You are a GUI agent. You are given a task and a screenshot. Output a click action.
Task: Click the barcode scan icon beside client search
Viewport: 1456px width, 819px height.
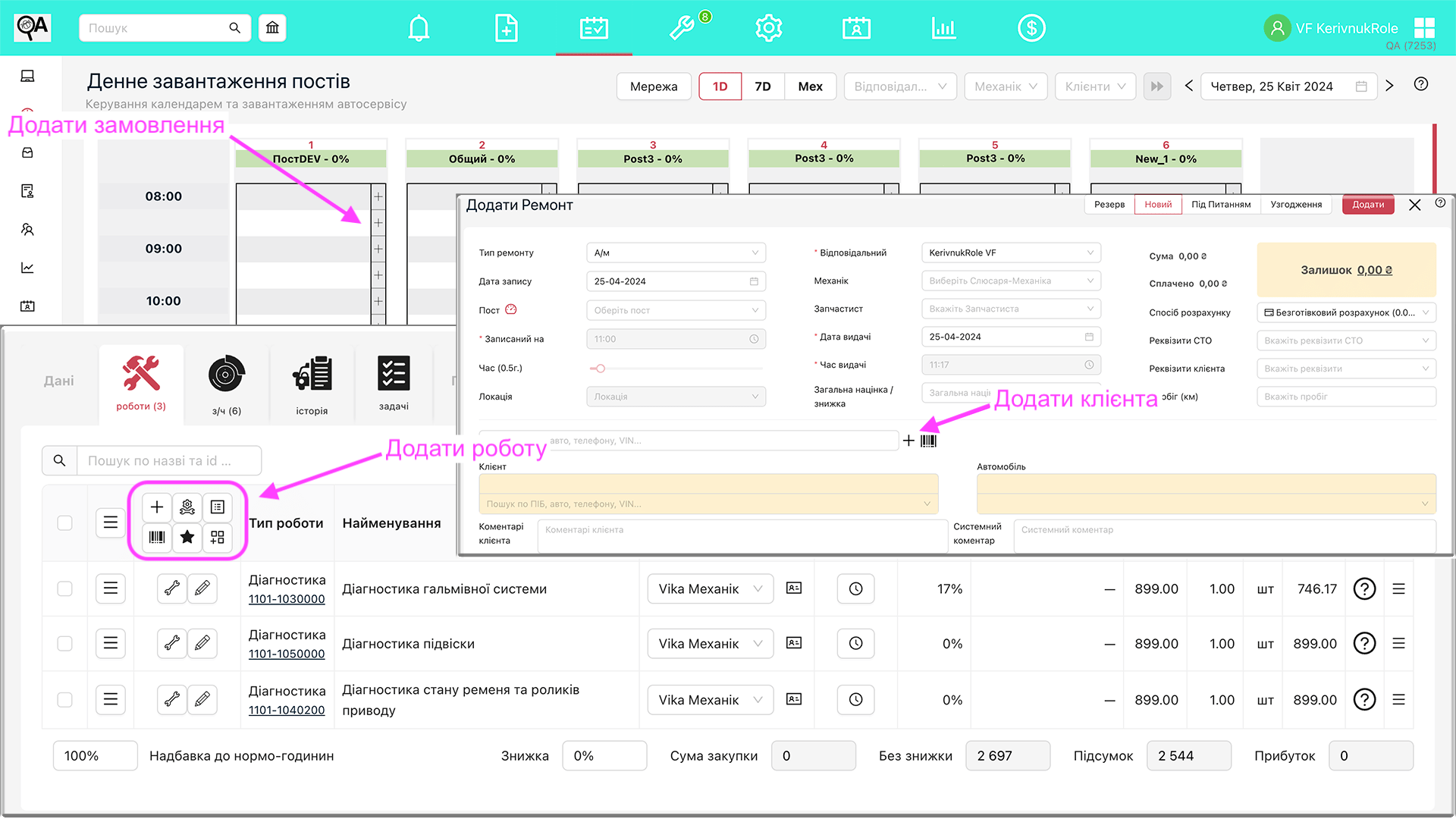pyautogui.click(x=928, y=441)
